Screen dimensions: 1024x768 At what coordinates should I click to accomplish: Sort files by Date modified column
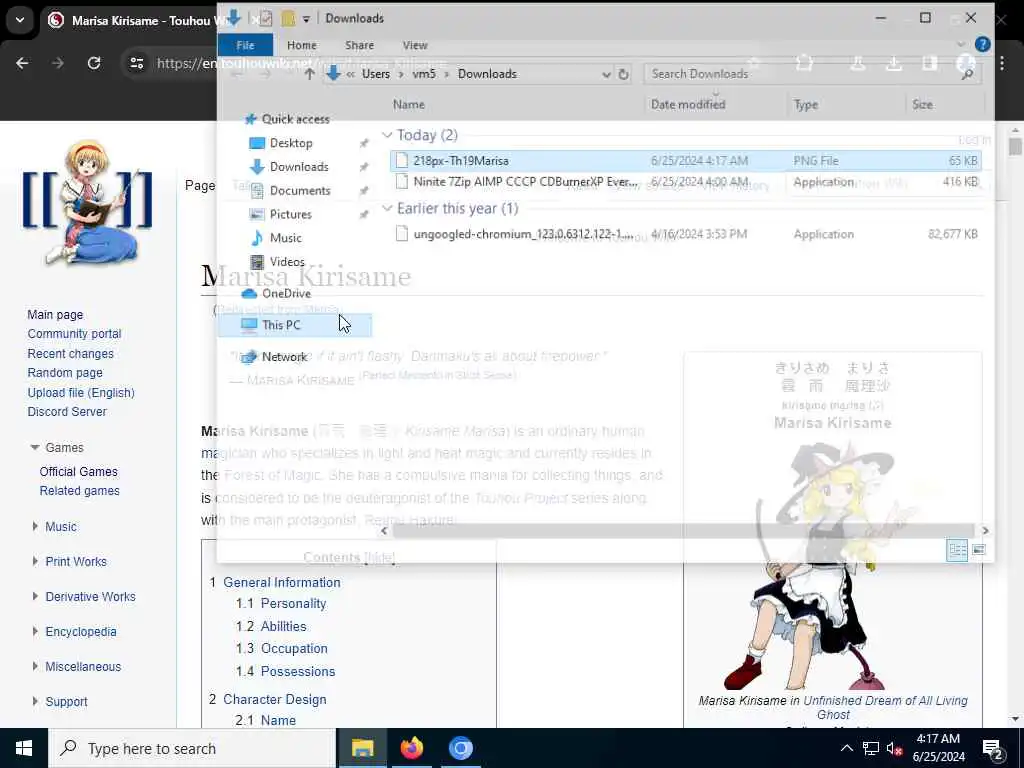[688, 104]
